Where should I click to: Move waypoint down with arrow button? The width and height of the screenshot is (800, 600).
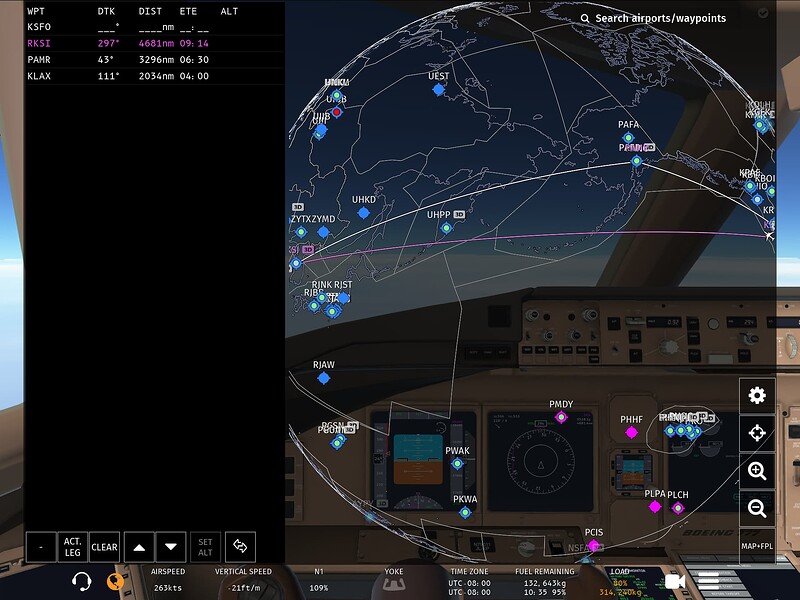click(171, 547)
